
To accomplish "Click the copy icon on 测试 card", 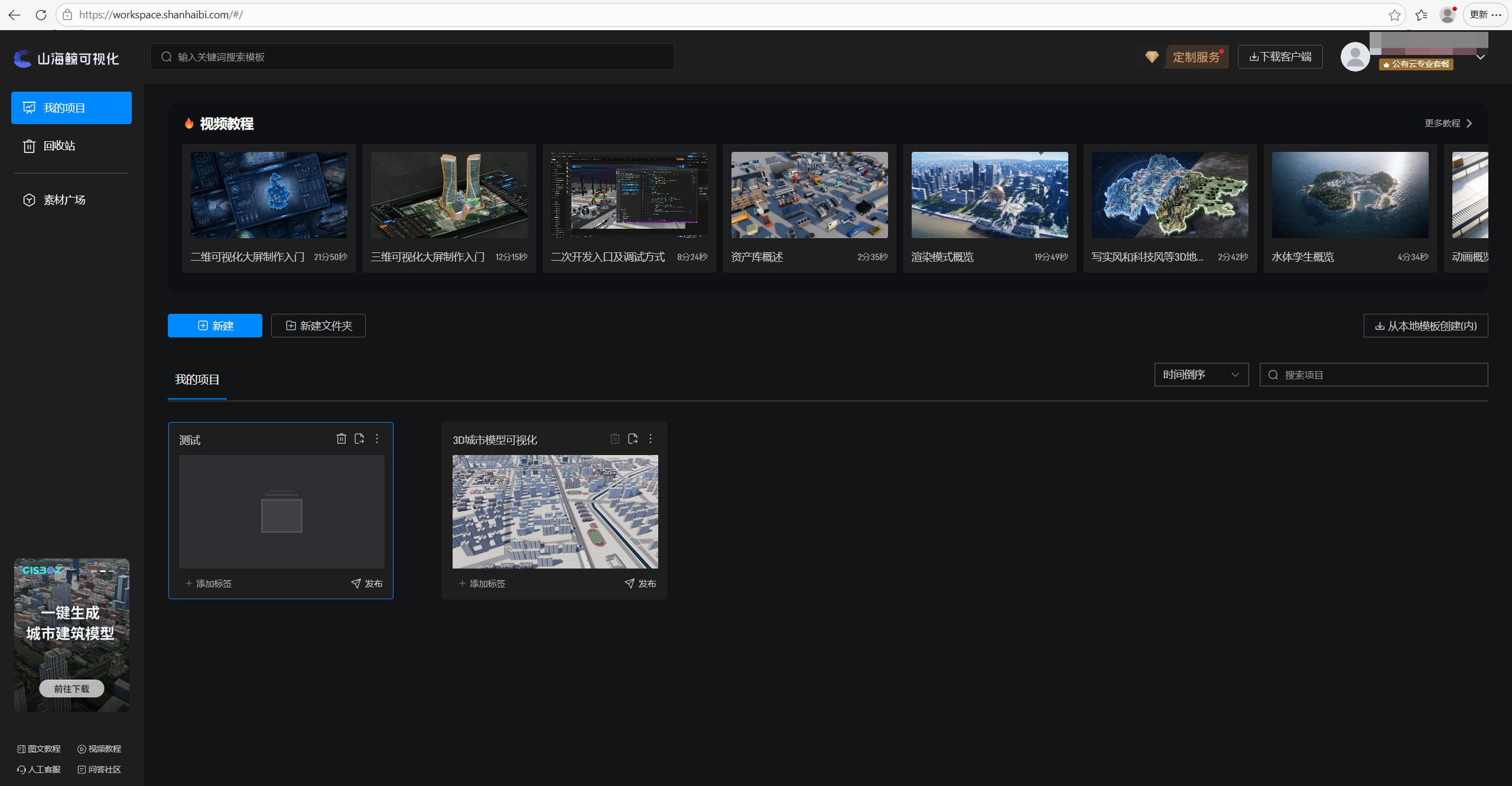I will pyautogui.click(x=359, y=439).
